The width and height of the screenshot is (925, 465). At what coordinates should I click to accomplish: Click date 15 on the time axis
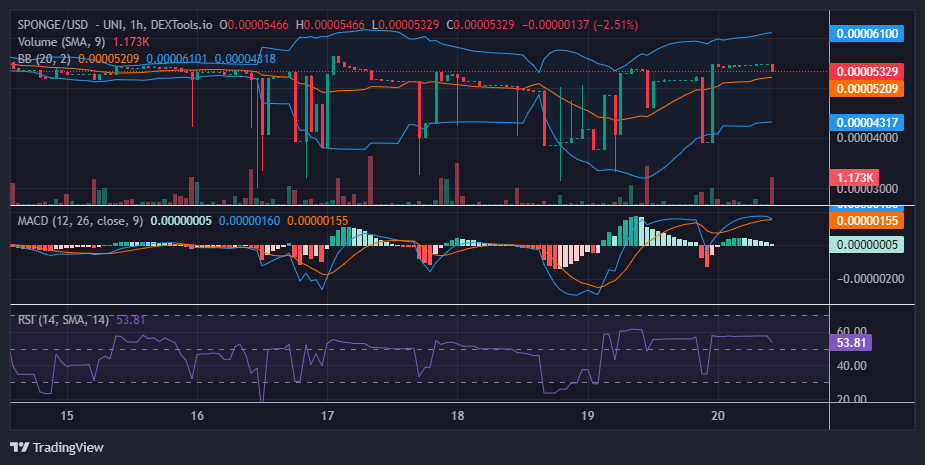coord(67,415)
